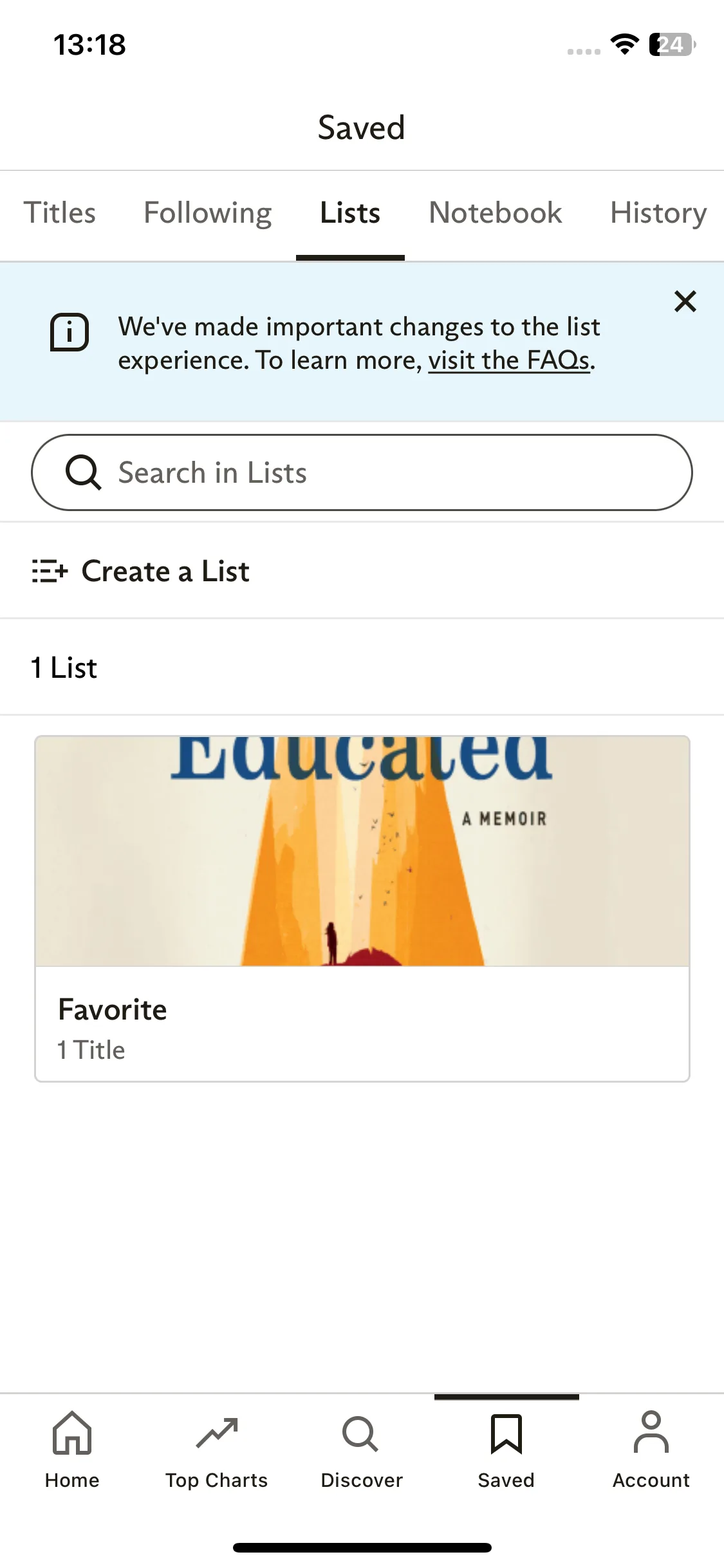Open the Notebook tab
The height and width of the screenshot is (1568, 724).
(x=496, y=213)
